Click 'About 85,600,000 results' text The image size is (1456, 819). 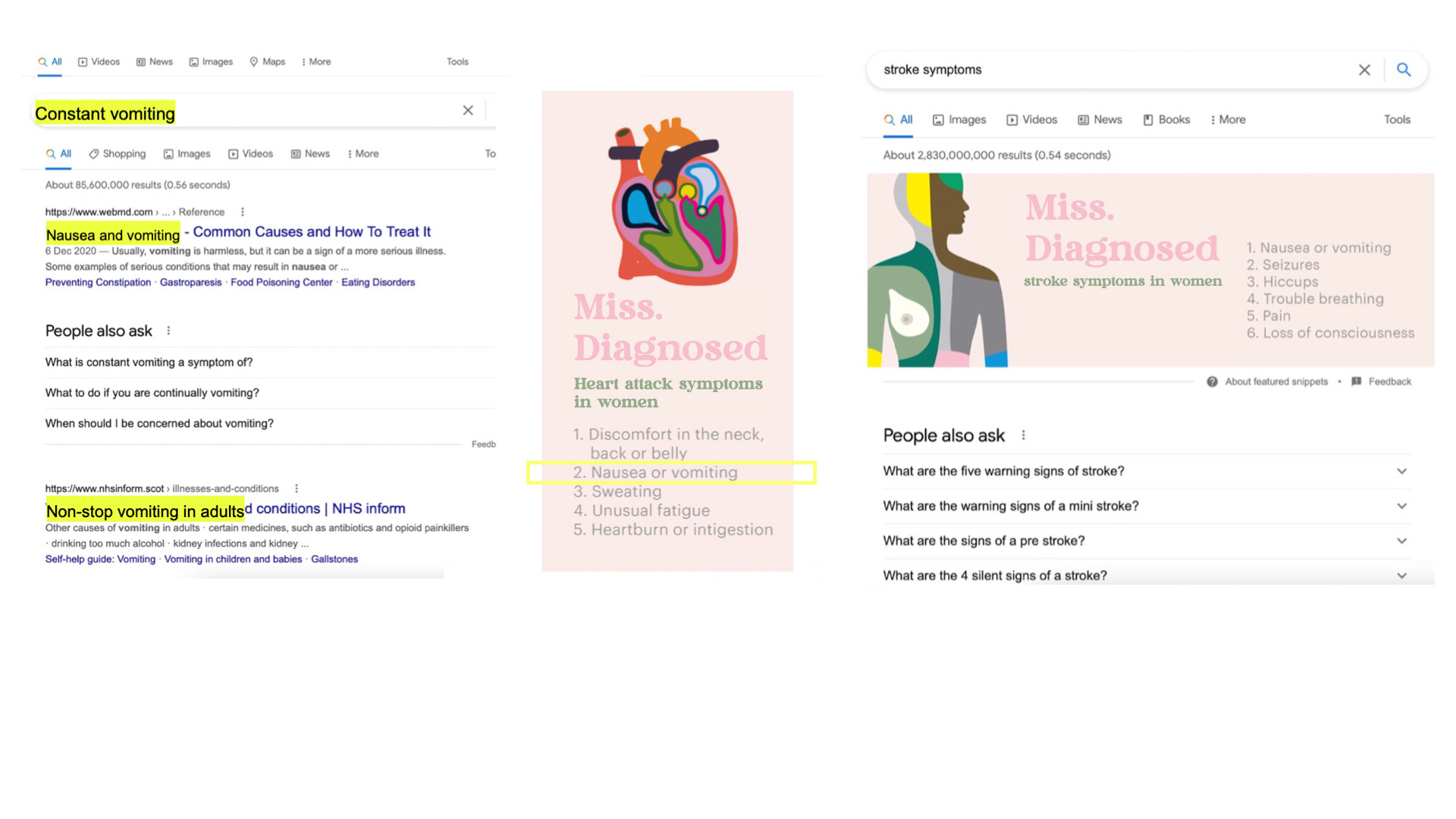(137, 185)
